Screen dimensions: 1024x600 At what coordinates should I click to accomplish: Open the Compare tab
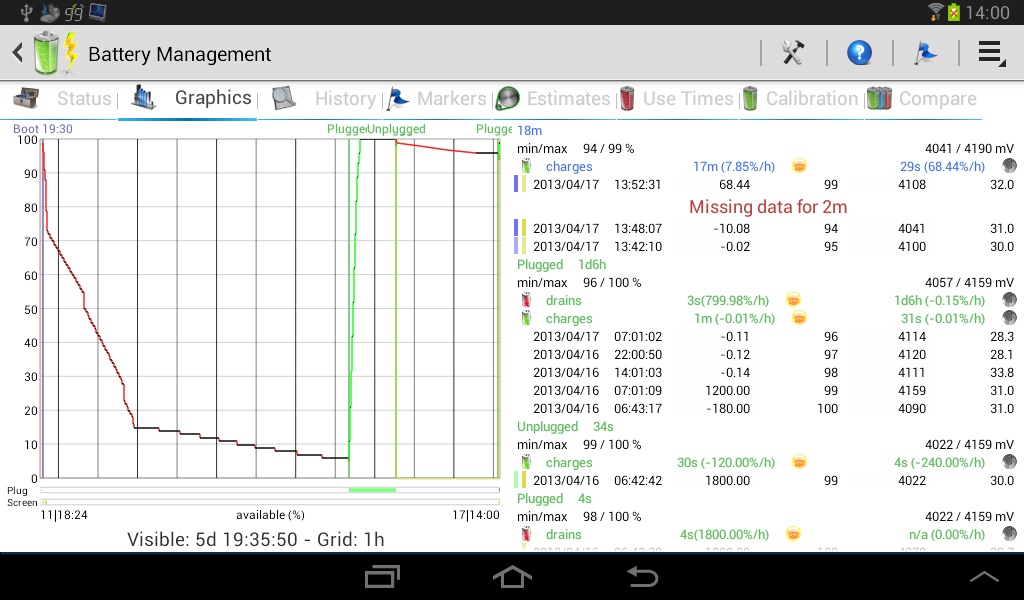pyautogui.click(x=922, y=99)
